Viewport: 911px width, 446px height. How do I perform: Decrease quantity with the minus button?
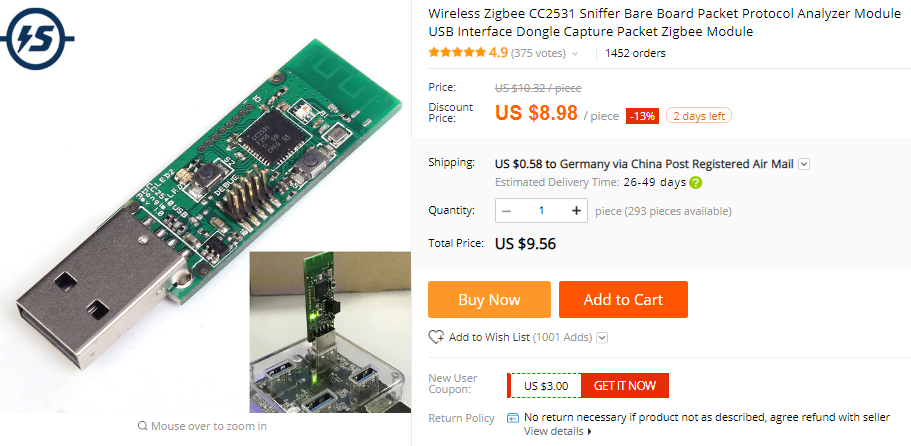507,211
